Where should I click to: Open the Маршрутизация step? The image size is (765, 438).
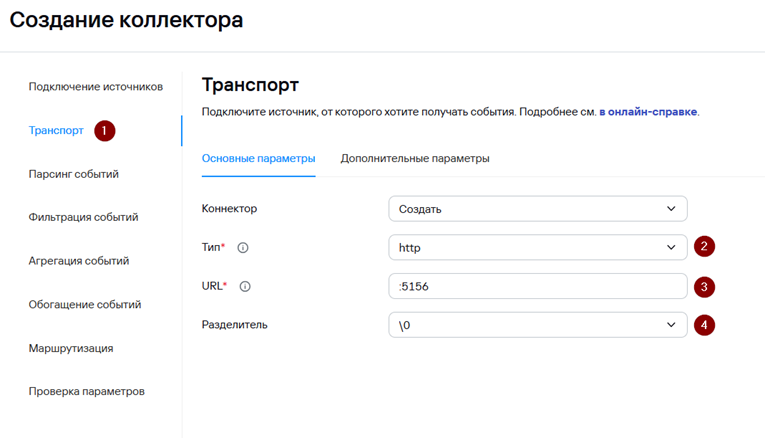point(70,348)
